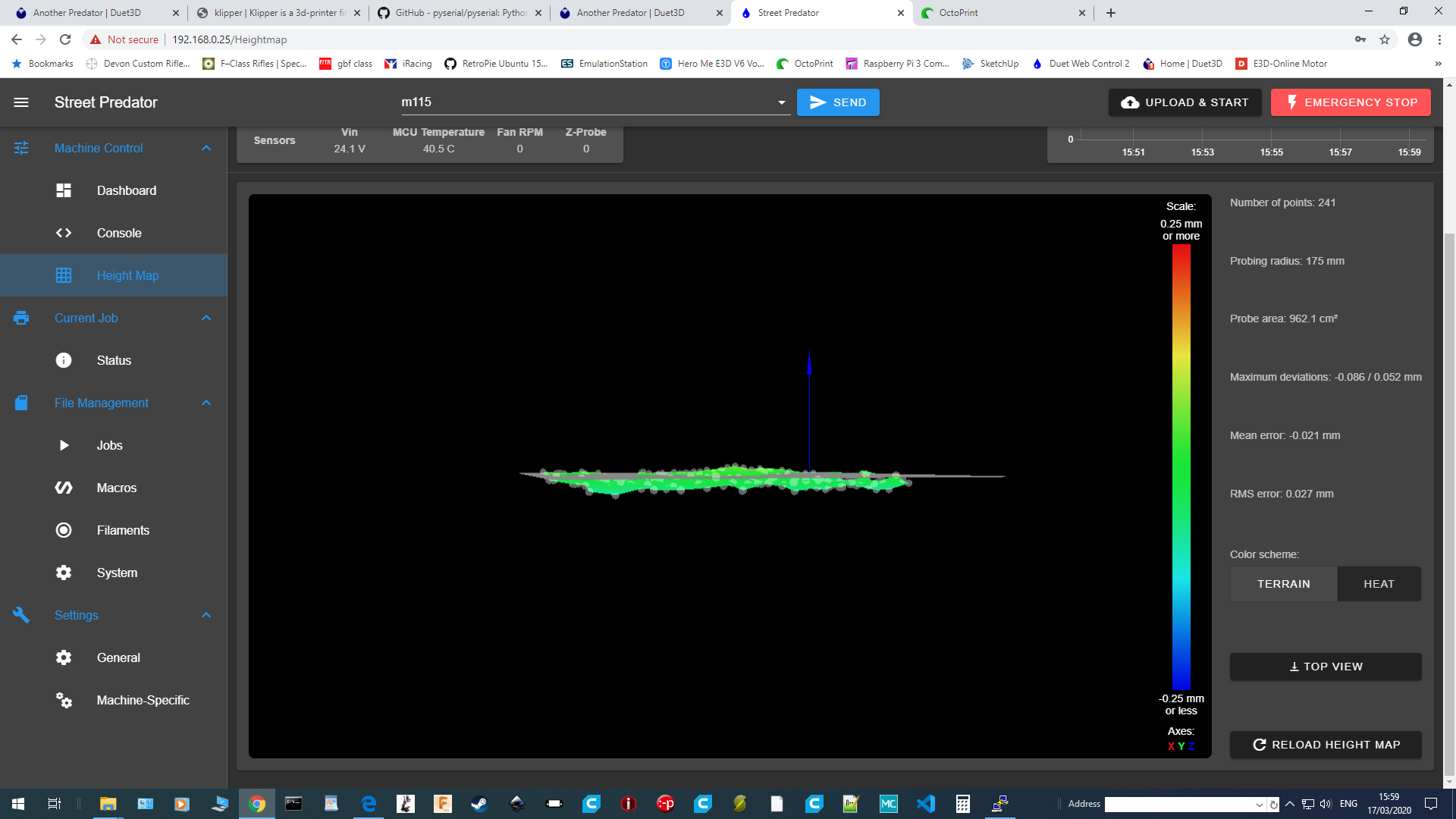1456x819 pixels.
Task: Go to the Status page
Action: tap(114, 360)
